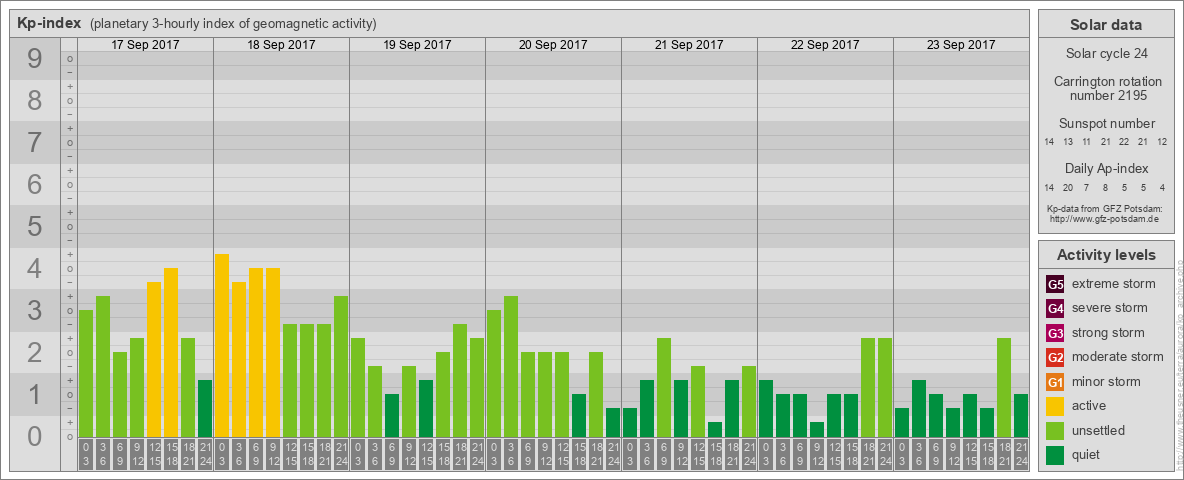This screenshot has width=1184, height=480.
Task: Click the 23 Sep '21 24' hour label
Action: point(1020,454)
